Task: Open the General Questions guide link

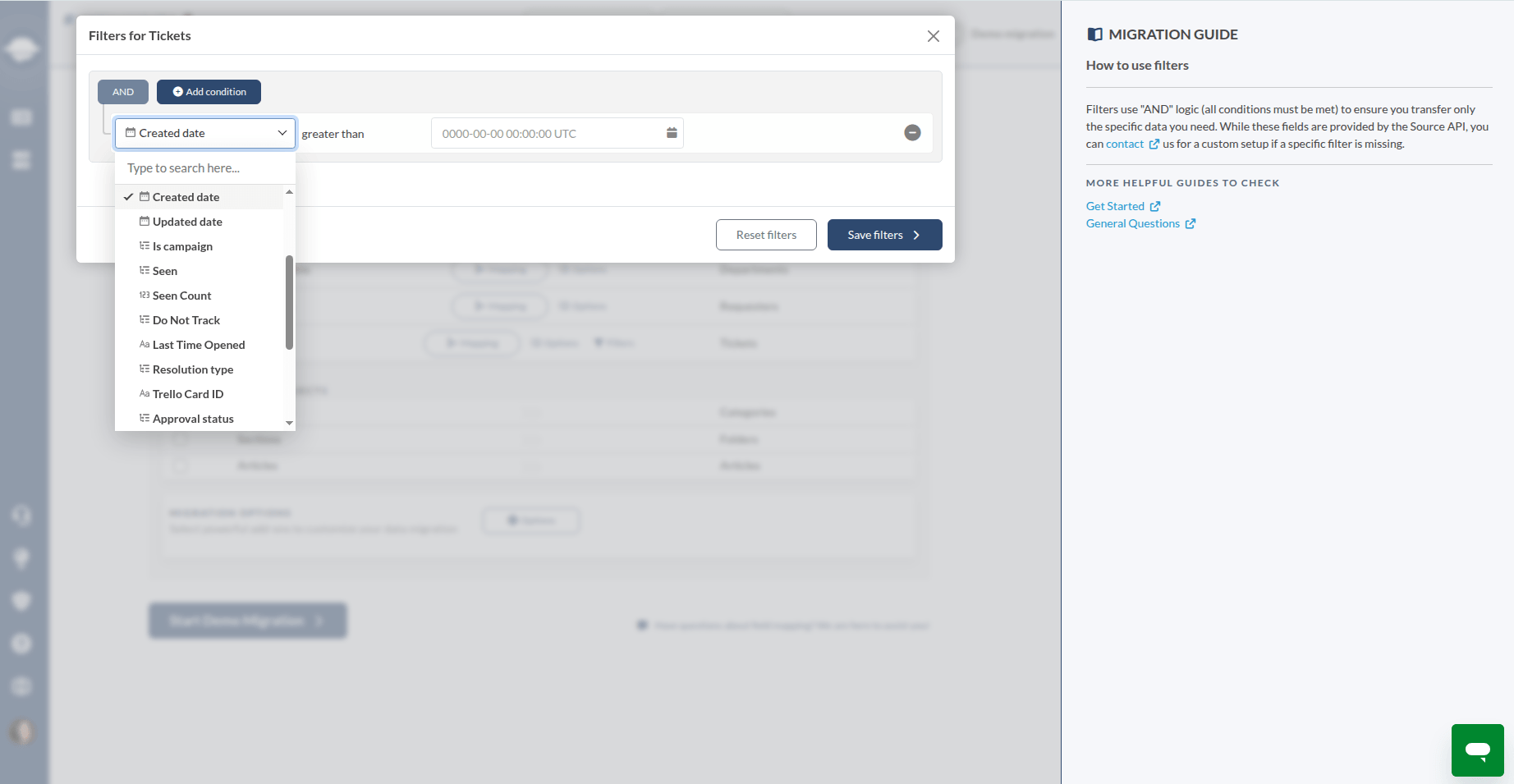Action: pos(1133,223)
